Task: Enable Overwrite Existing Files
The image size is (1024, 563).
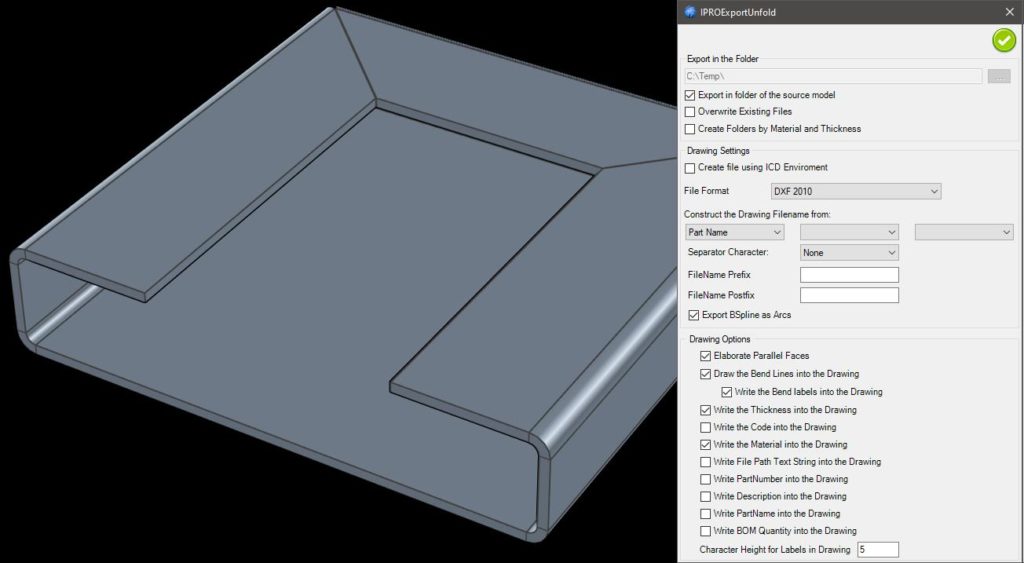Action: [x=690, y=112]
